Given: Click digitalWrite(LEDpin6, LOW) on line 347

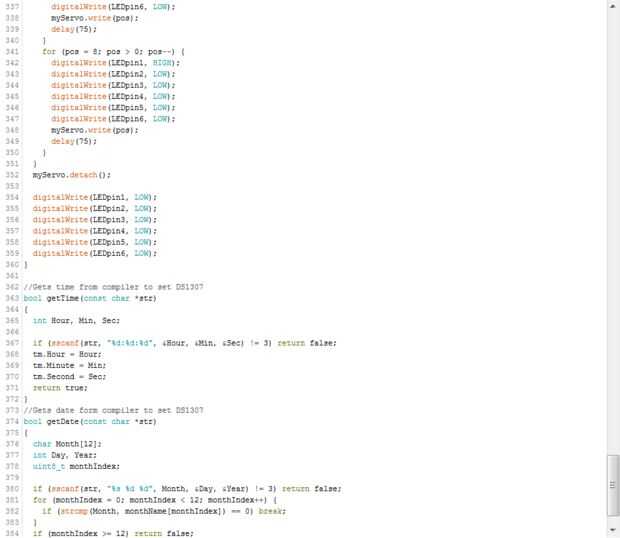Looking at the screenshot, I should tap(113, 119).
